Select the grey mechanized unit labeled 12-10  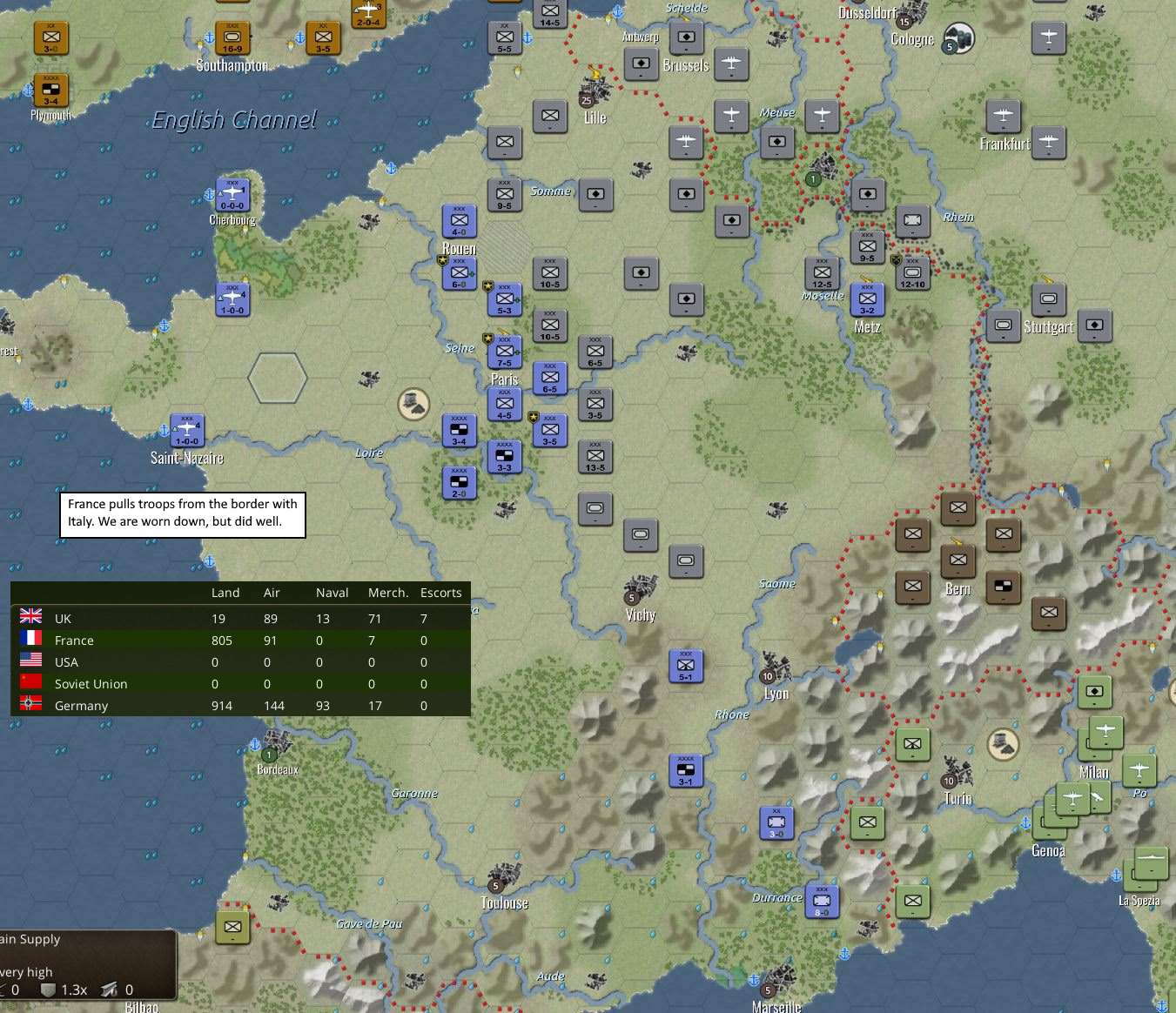point(913,273)
